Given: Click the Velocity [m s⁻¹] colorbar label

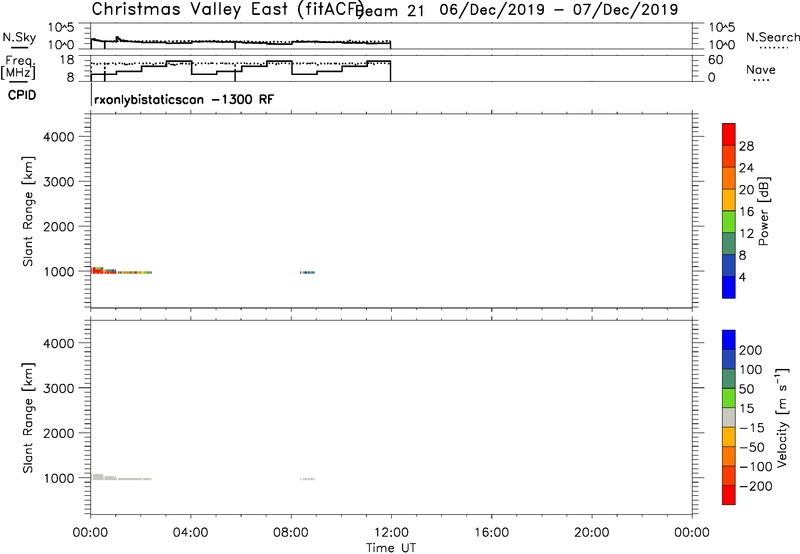Looking at the screenshot, I should click(x=781, y=417).
